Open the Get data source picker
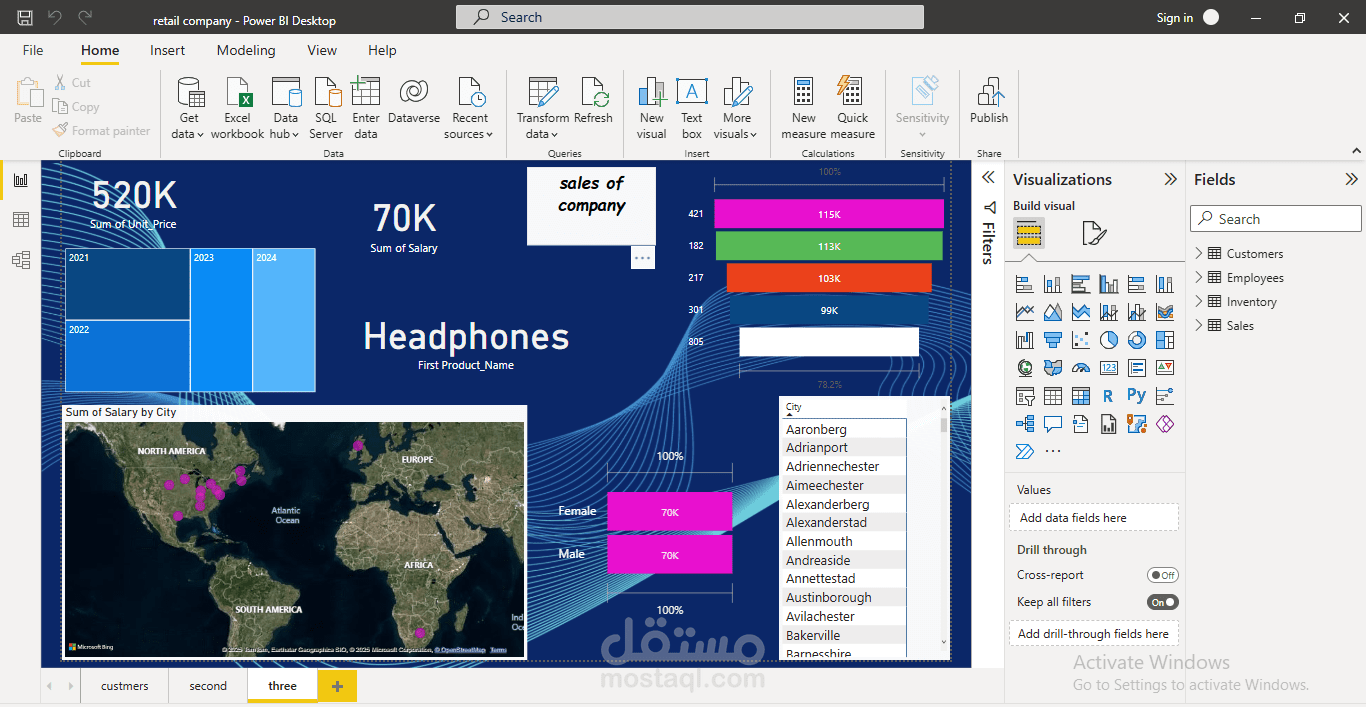 188,108
